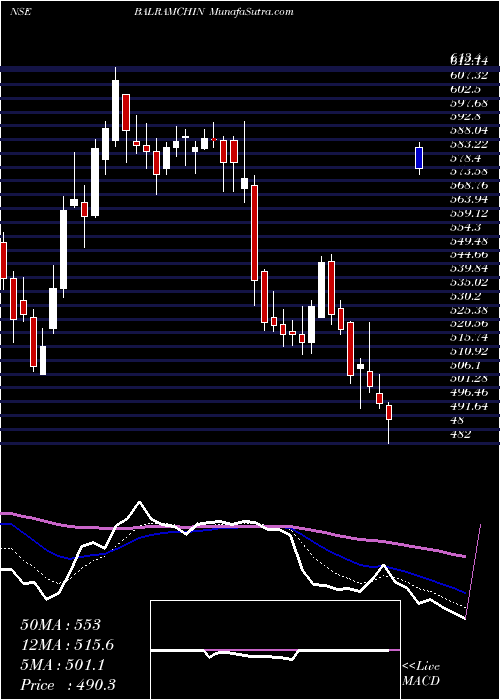Click the BALRAMCHIN ticker title
Viewport: 500px width, 700px height.
pos(169,12)
